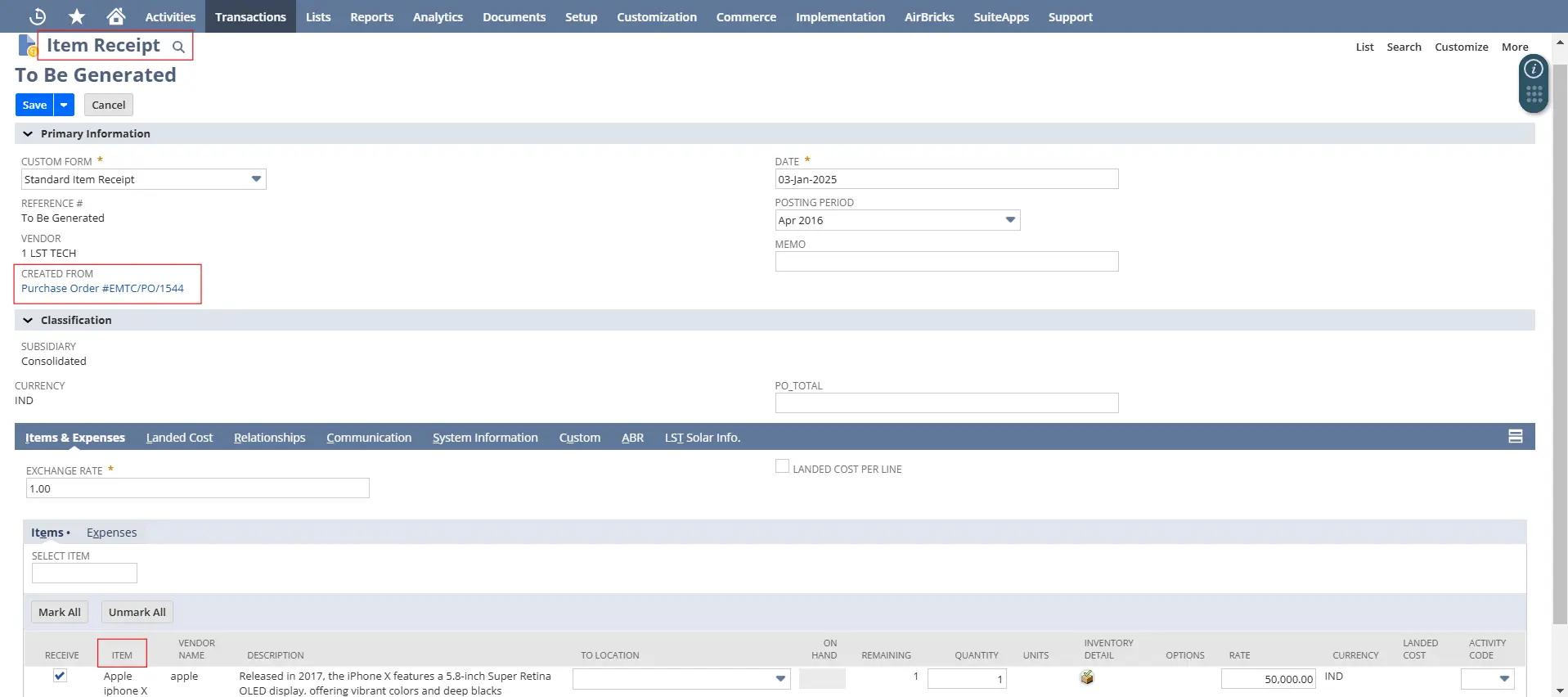This screenshot has width=1568, height=697.
Task: Switch to the Landed Cost tab
Action: tap(179, 438)
